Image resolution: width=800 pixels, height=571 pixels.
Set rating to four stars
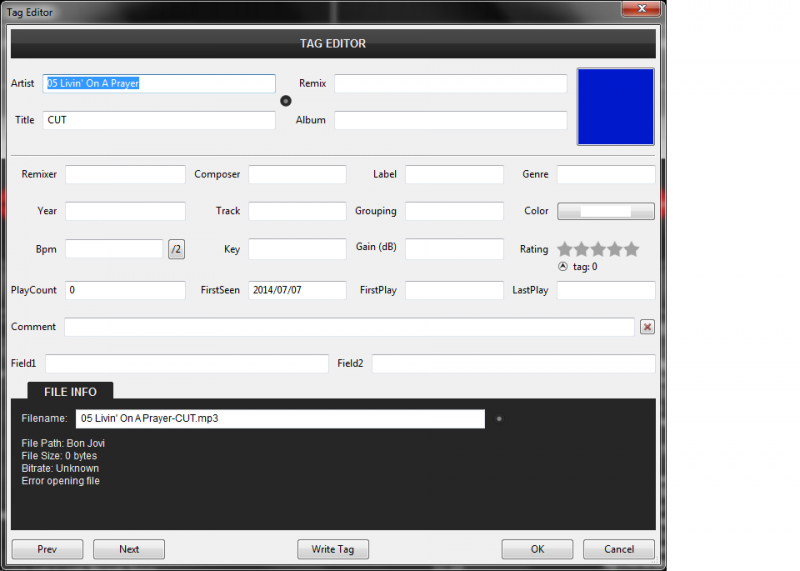(615, 249)
